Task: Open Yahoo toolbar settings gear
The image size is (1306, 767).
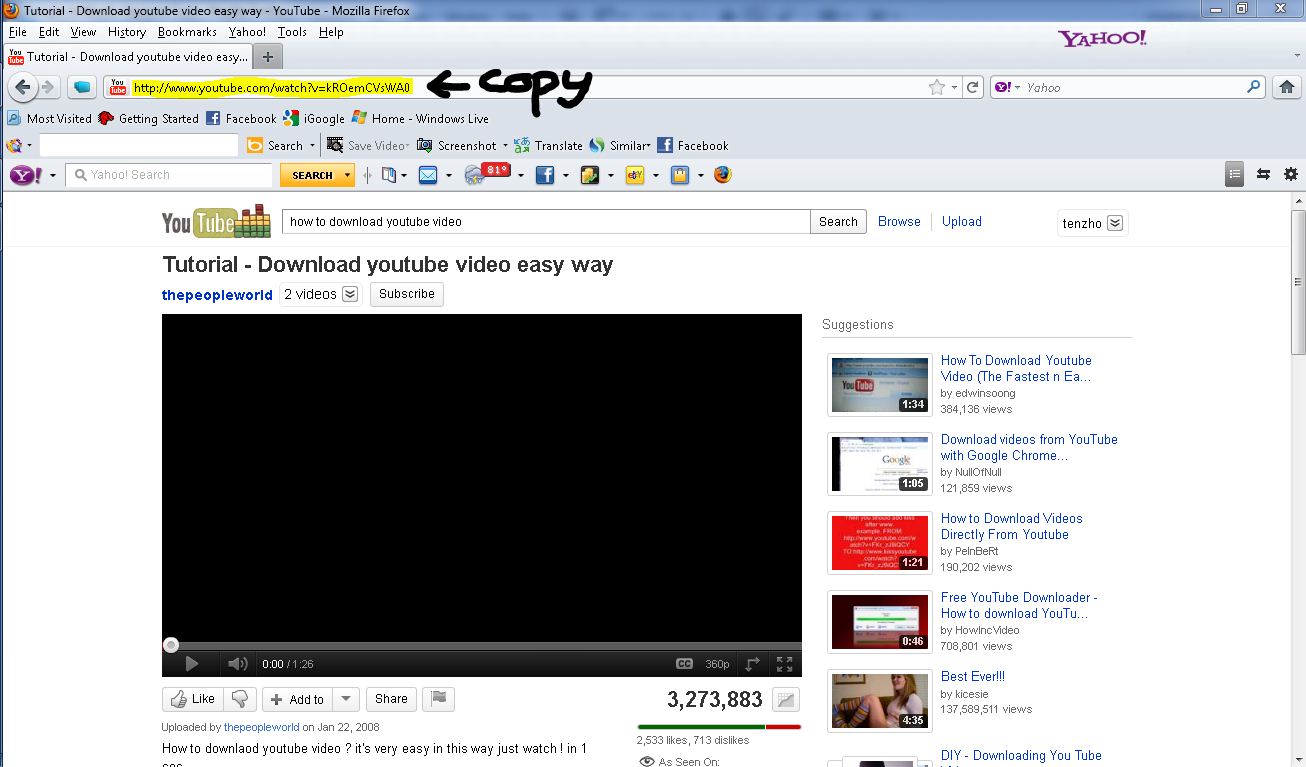Action: [x=1291, y=174]
